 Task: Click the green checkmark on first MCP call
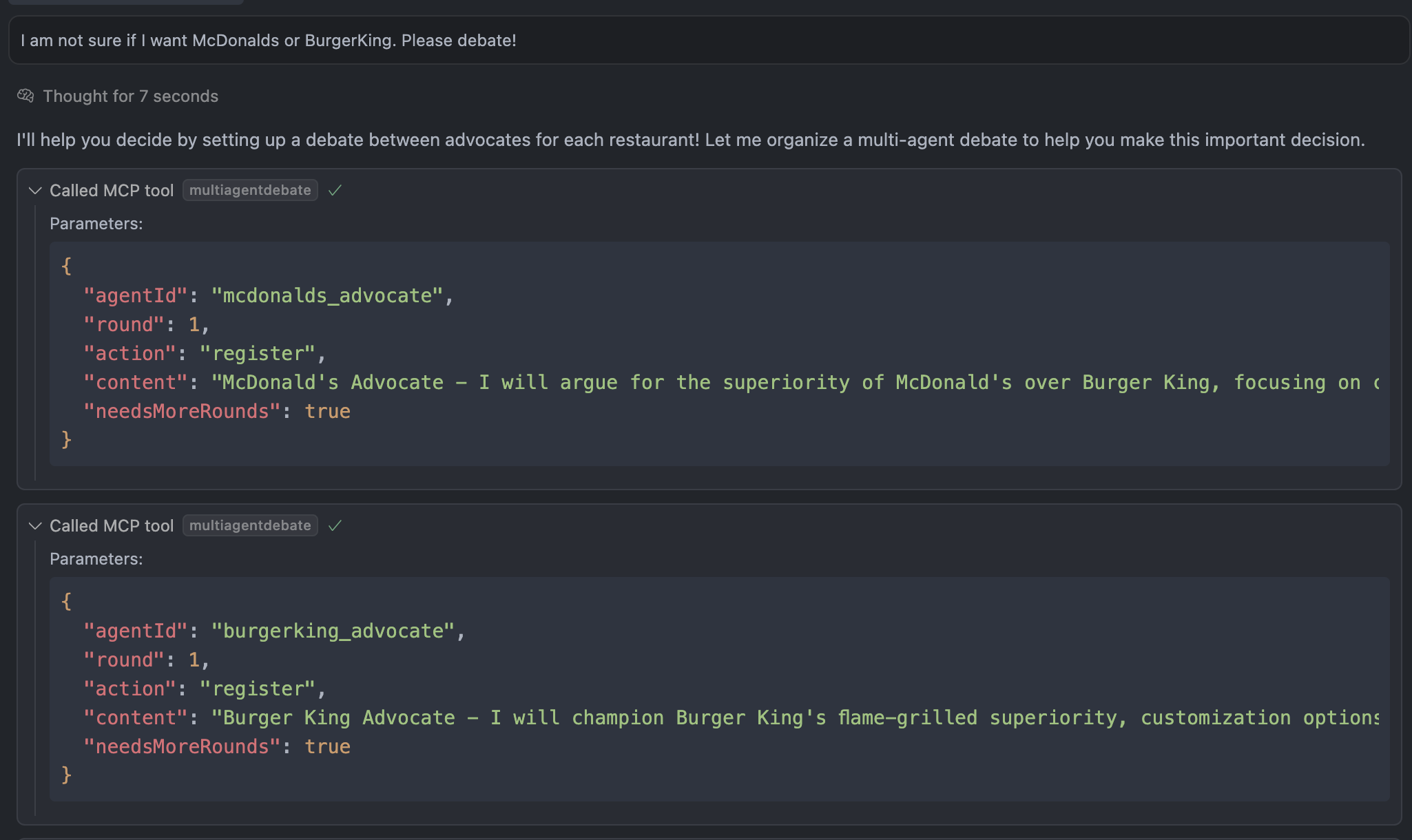coord(335,190)
